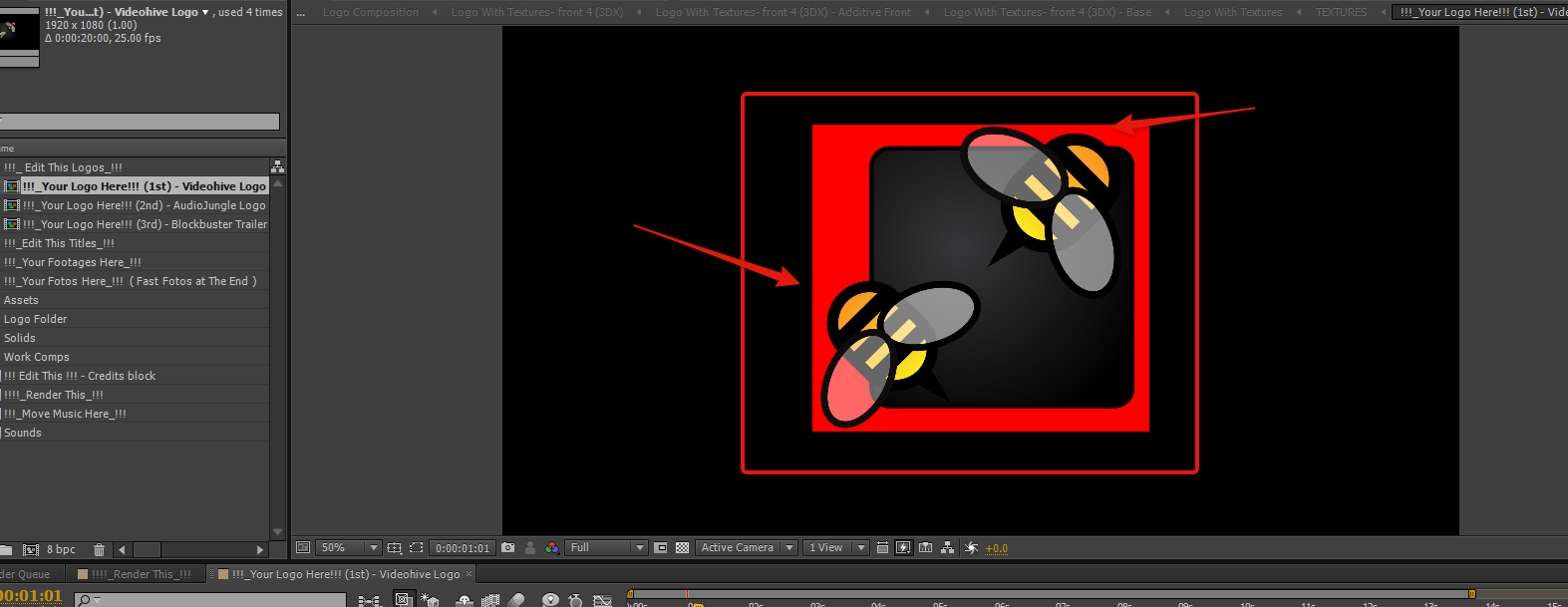
Task: Toggle the transparency grid checkerboard icon
Action: click(x=683, y=548)
